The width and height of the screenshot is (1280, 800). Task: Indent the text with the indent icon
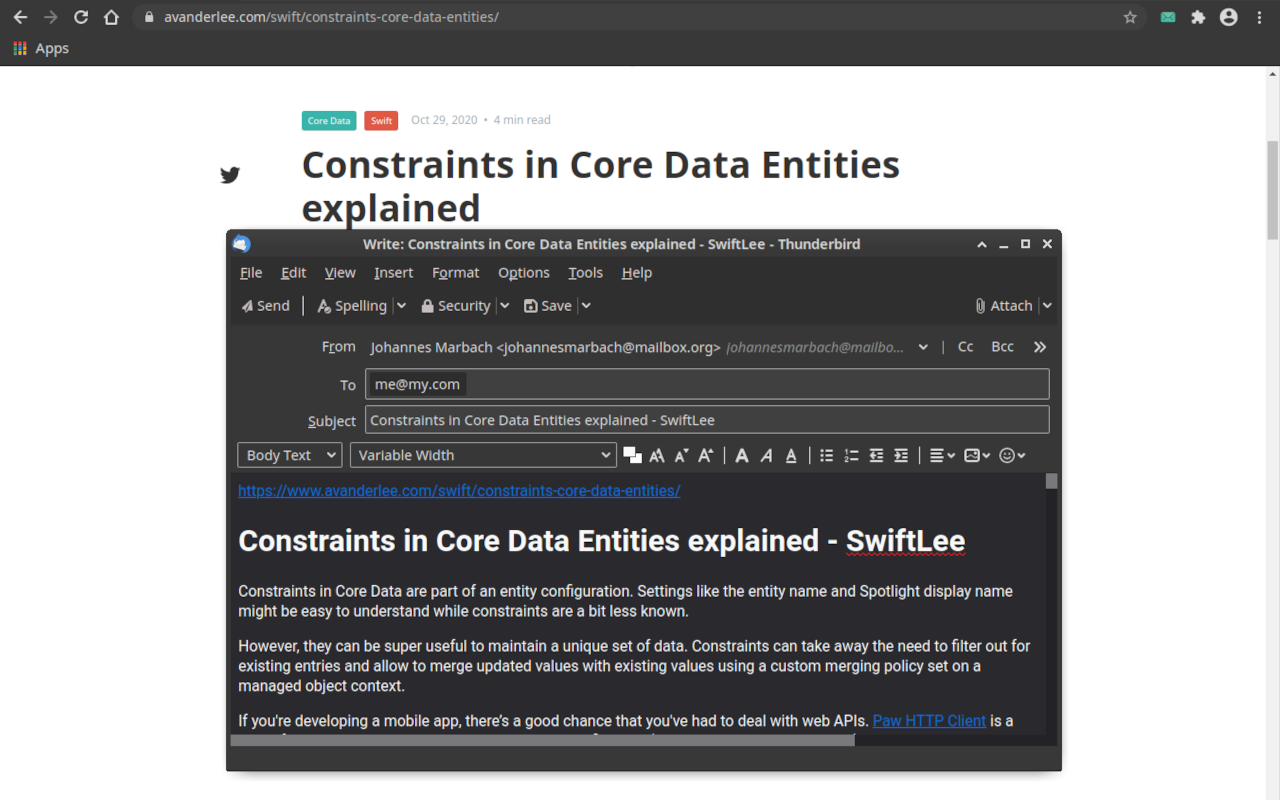[901, 455]
